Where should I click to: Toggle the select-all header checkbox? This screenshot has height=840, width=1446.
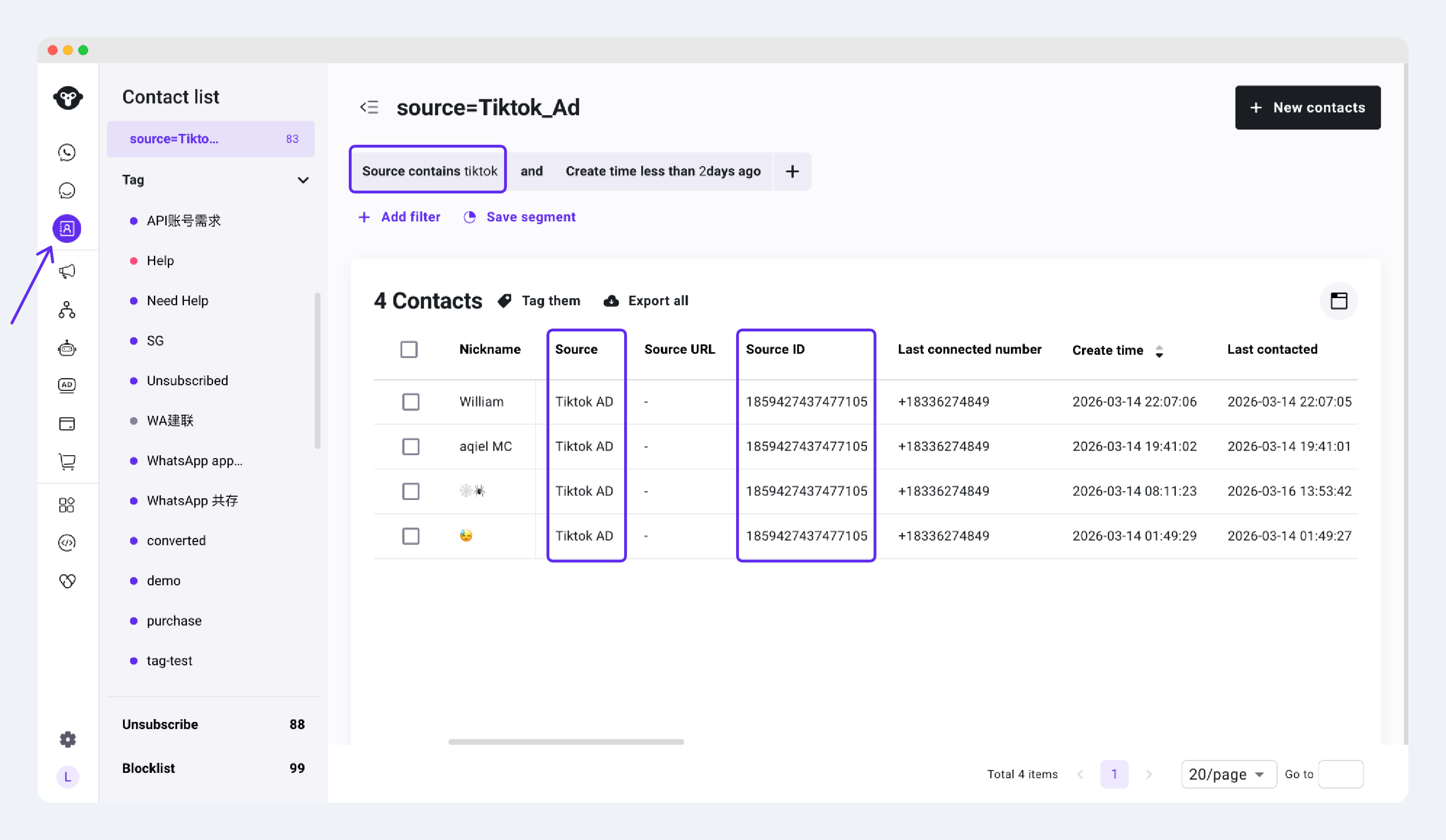pyautogui.click(x=409, y=349)
